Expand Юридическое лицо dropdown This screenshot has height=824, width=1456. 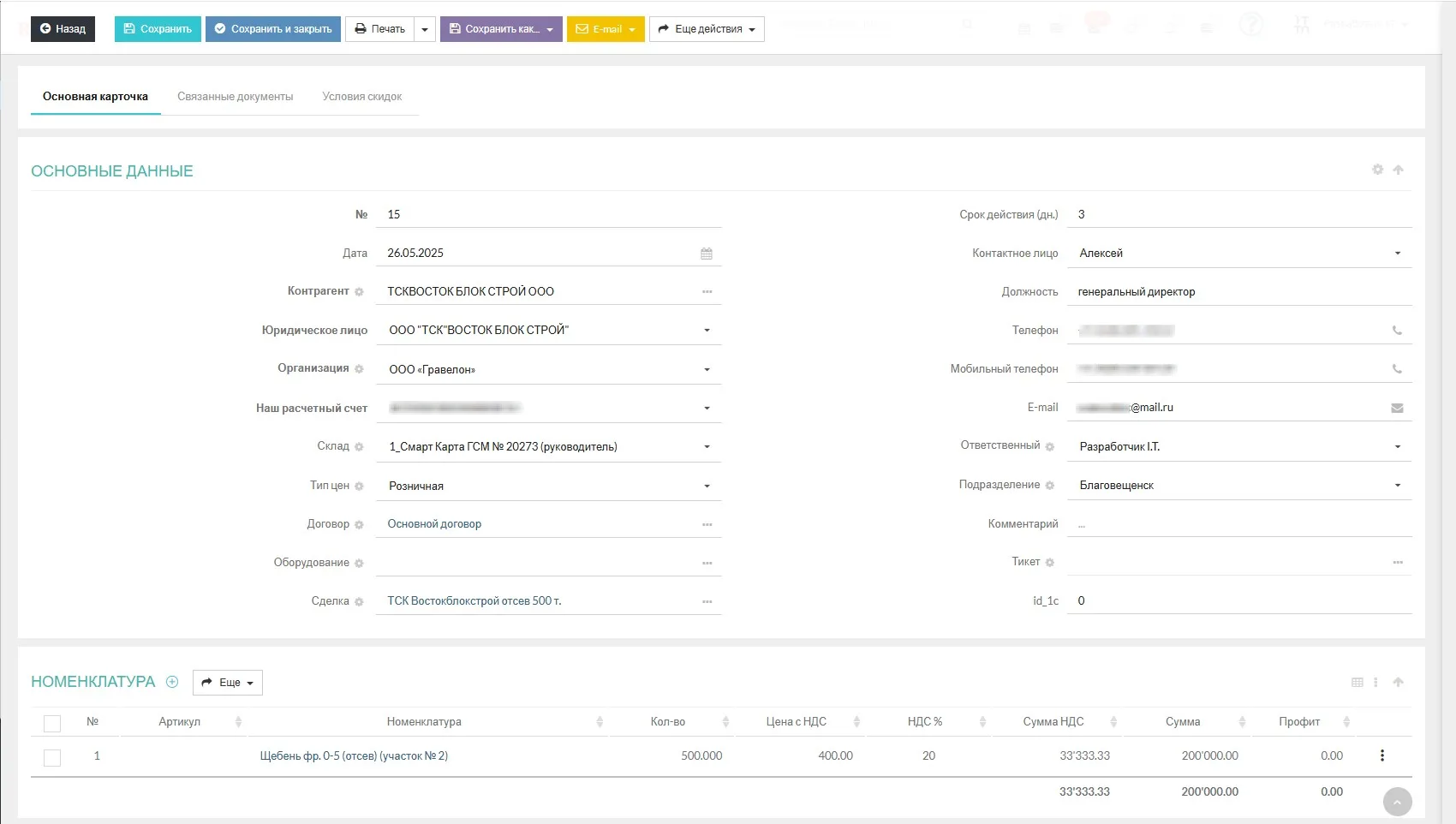(x=707, y=331)
